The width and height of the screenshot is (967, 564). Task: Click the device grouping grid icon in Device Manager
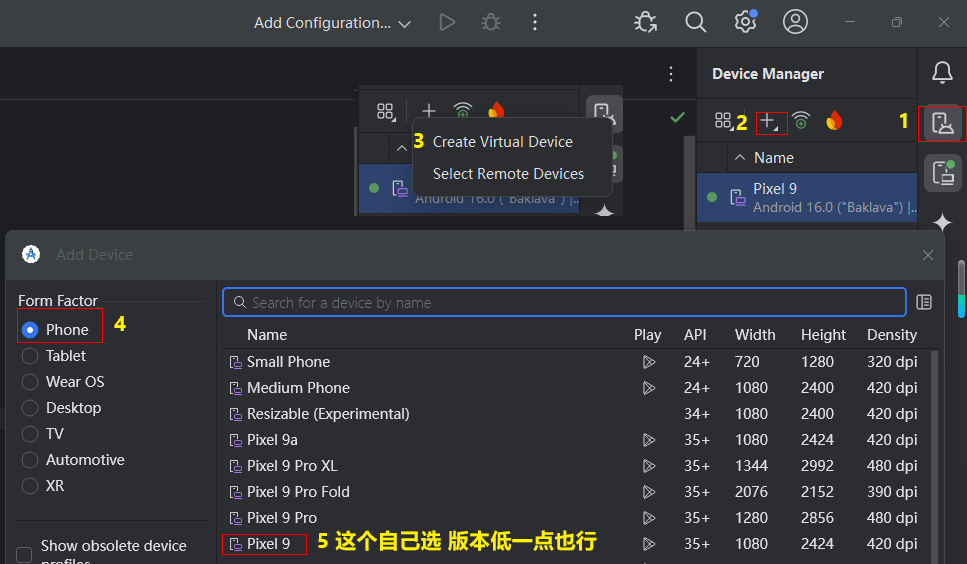(723, 120)
